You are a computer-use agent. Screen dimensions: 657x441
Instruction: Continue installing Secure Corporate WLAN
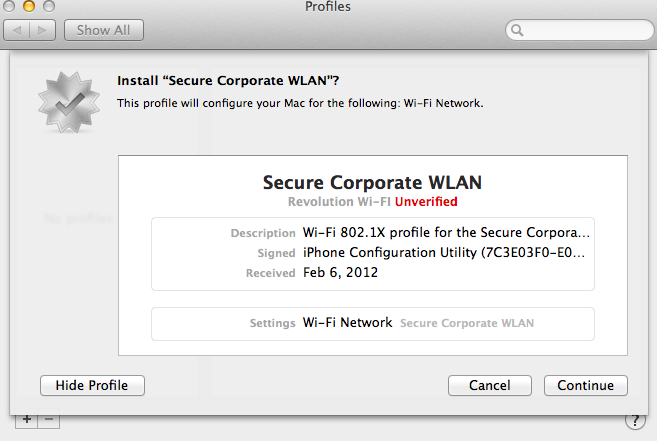[585, 385]
